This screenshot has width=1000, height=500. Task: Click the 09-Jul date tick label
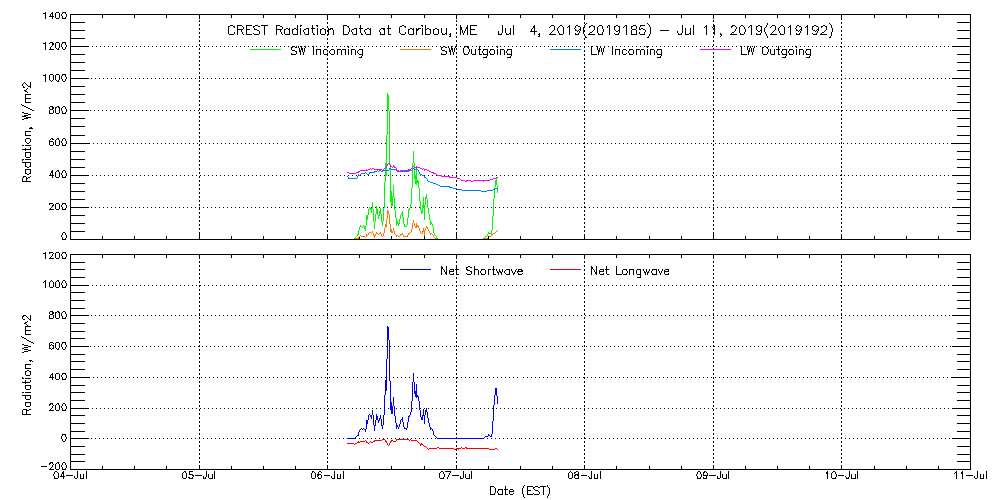tap(713, 477)
